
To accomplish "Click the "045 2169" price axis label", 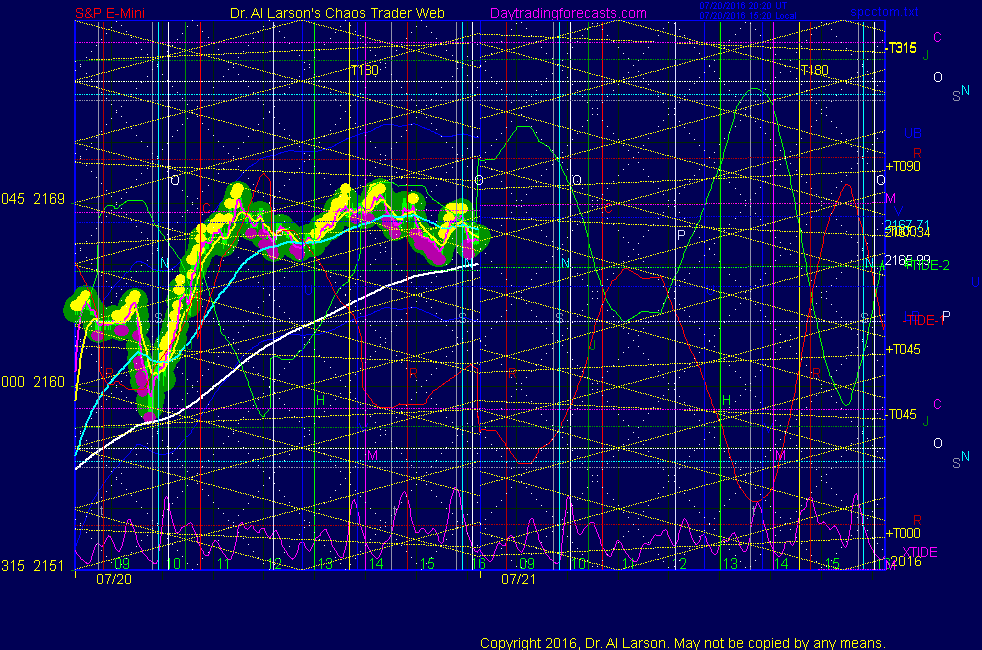I will coord(33,199).
